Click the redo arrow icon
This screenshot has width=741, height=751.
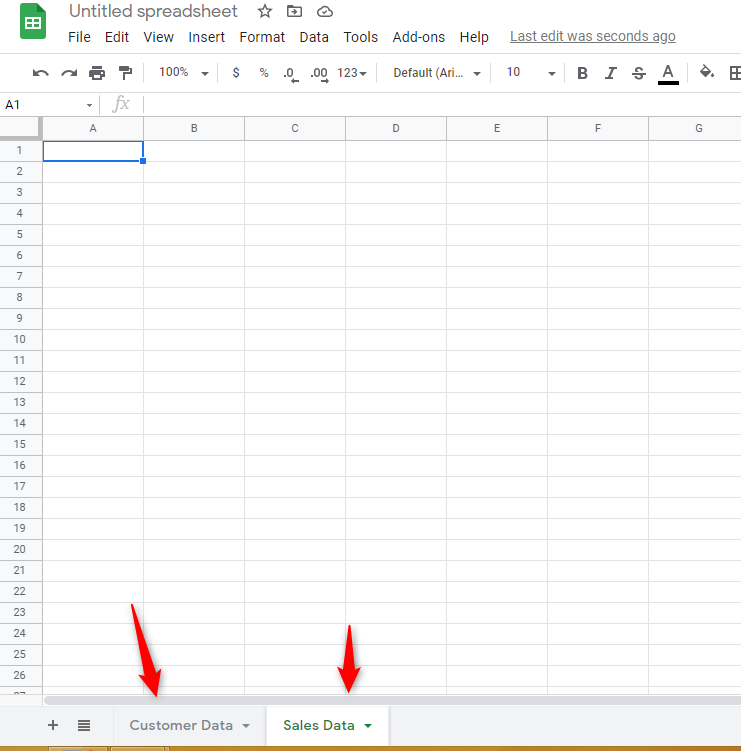[69, 73]
